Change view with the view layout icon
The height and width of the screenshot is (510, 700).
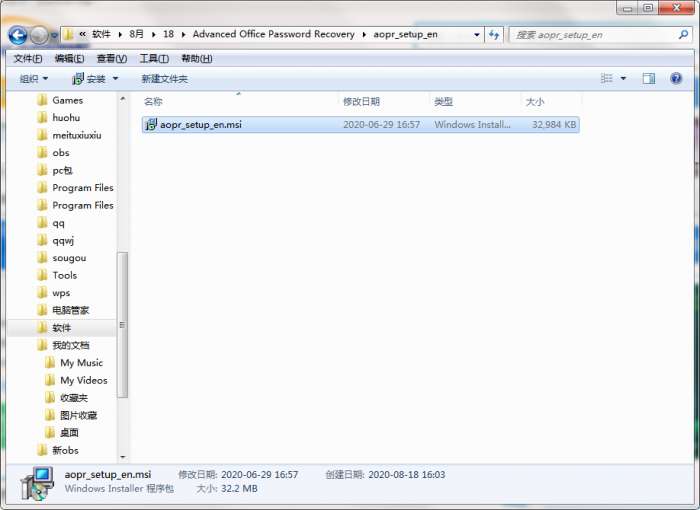tap(606, 79)
